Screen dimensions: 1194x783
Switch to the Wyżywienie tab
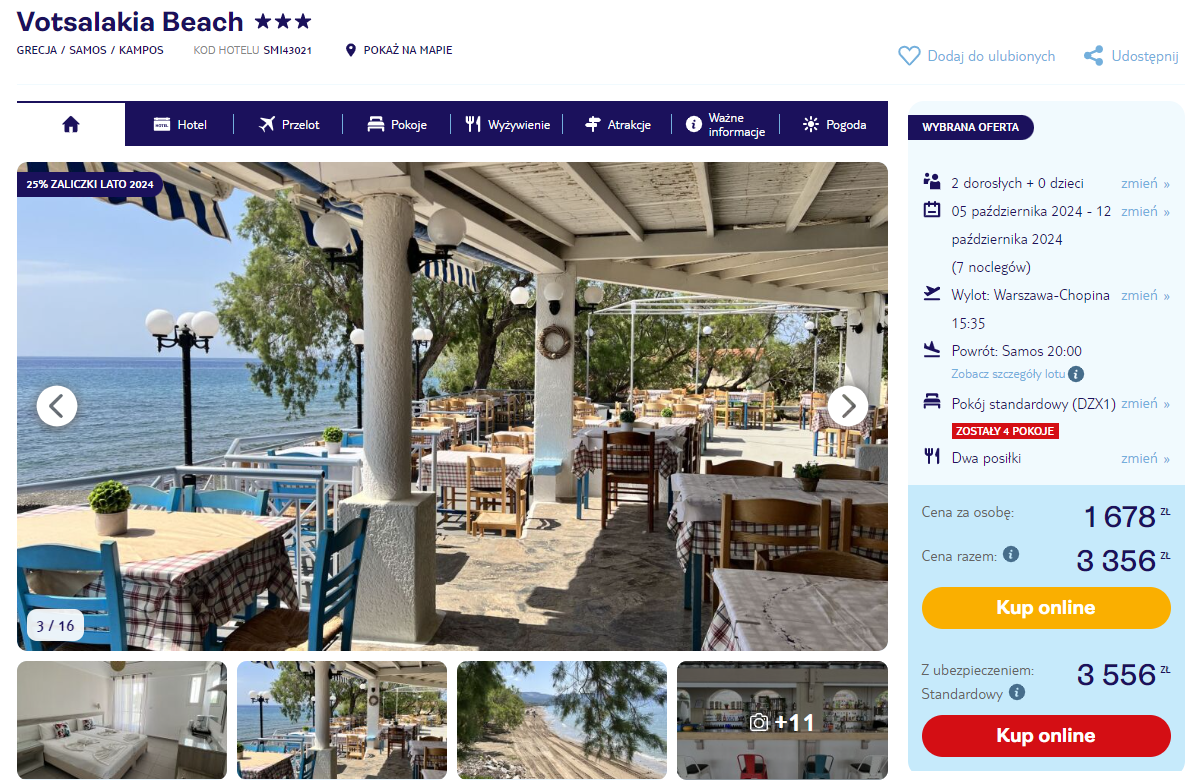507,124
